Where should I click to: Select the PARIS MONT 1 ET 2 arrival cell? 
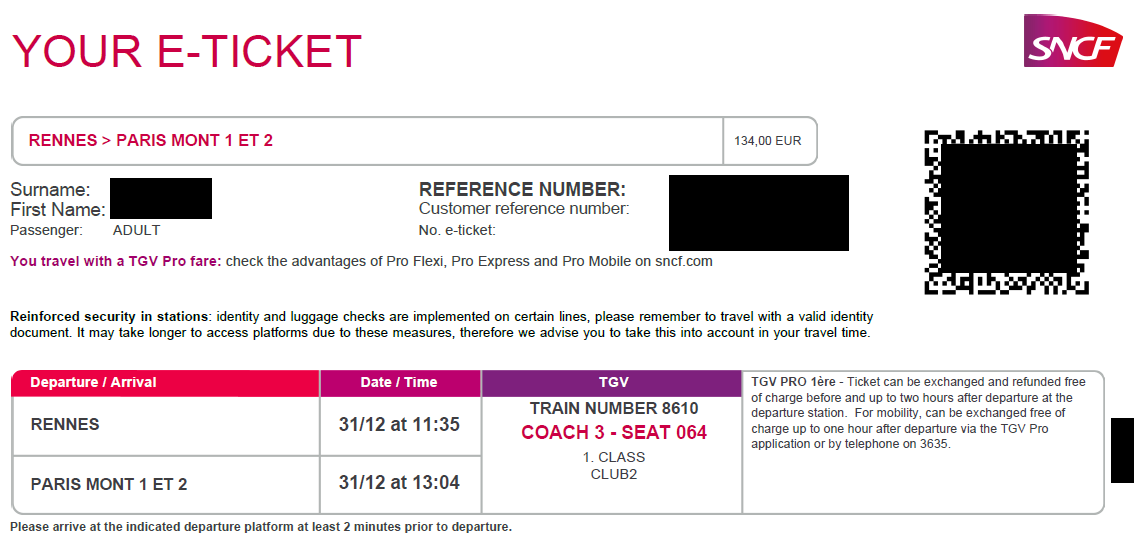tap(166, 484)
